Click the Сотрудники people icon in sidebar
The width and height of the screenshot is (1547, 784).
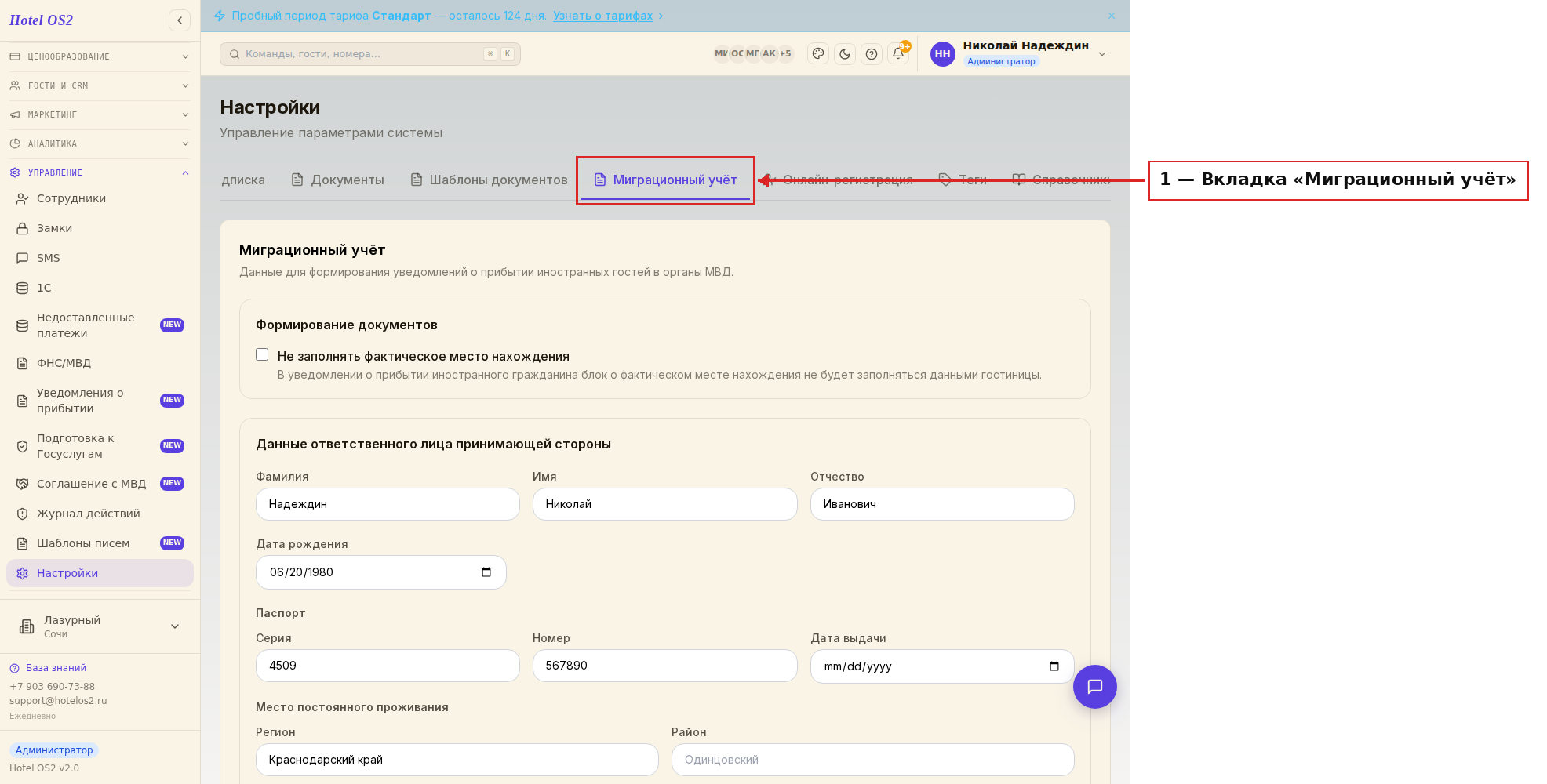[23, 199]
